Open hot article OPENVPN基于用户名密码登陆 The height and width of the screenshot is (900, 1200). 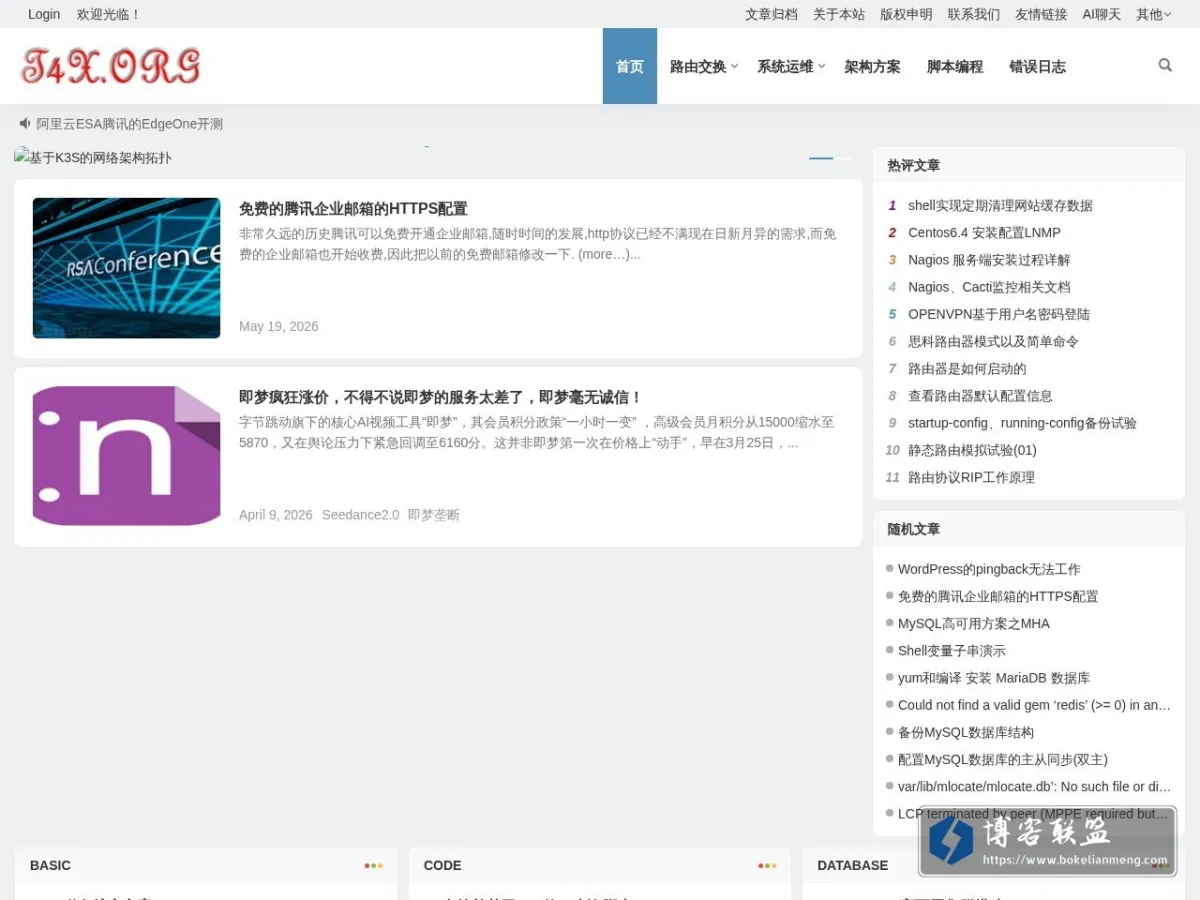(999, 314)
